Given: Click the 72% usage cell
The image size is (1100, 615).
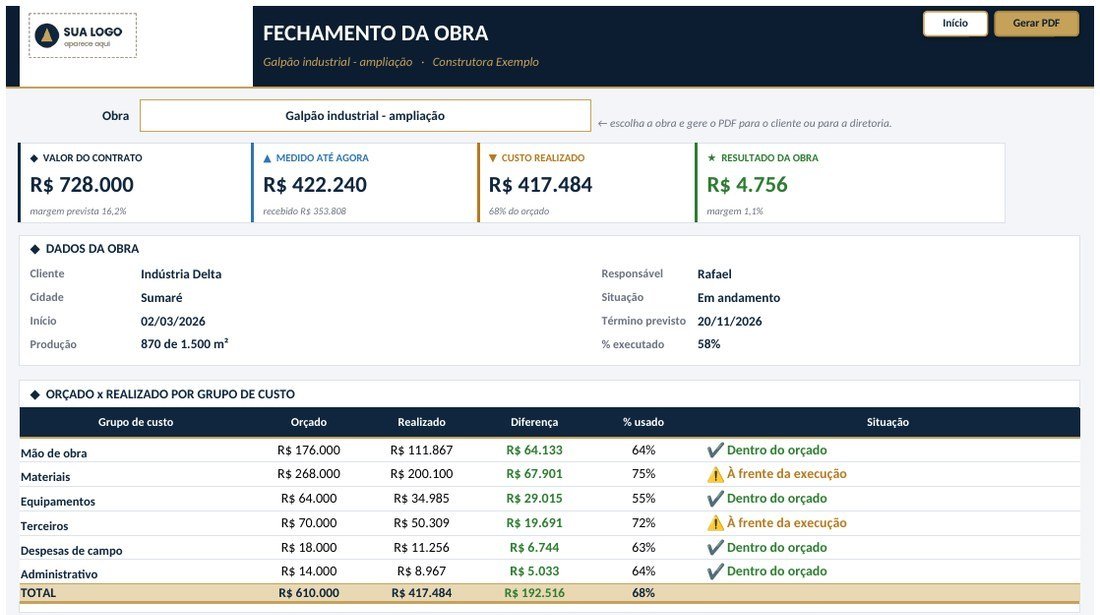Looking at the screenshot, I should coord(643,523).
